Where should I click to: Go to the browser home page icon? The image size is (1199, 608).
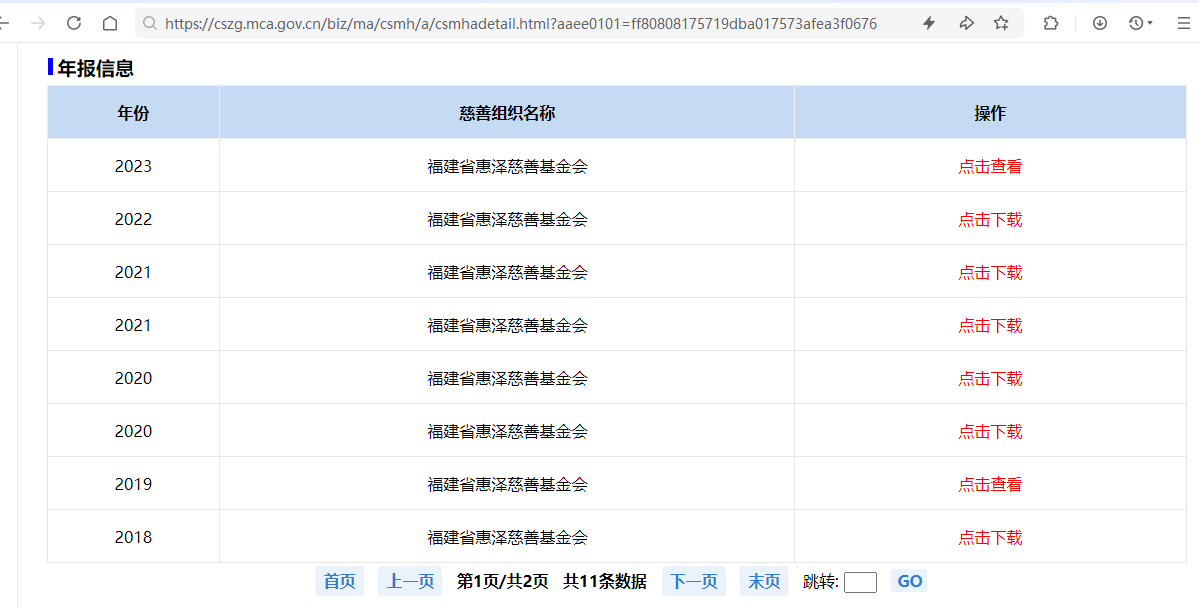[x=110, y=23]
